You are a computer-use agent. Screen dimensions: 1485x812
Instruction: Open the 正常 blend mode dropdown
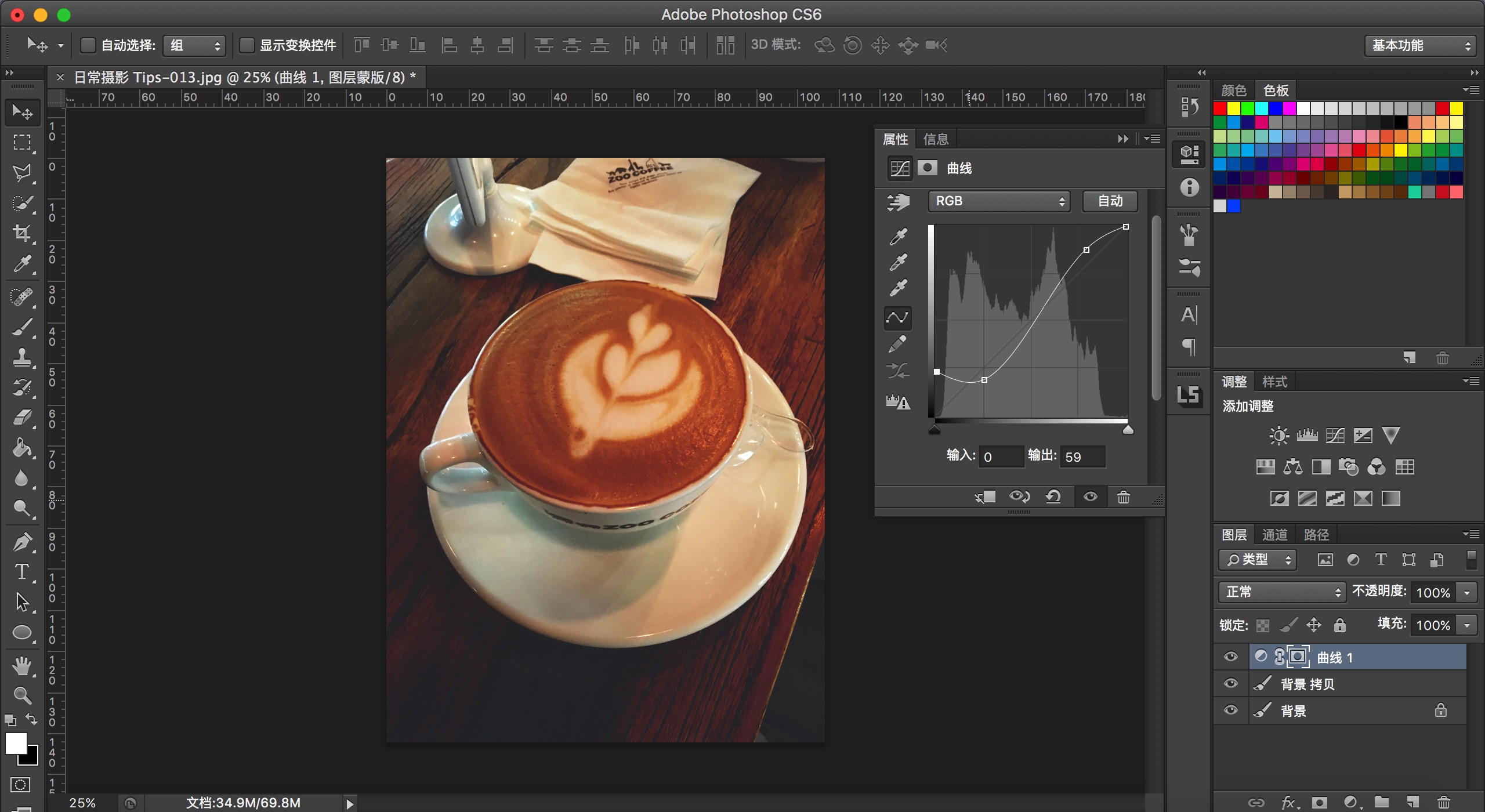[x=1281, y=592]
